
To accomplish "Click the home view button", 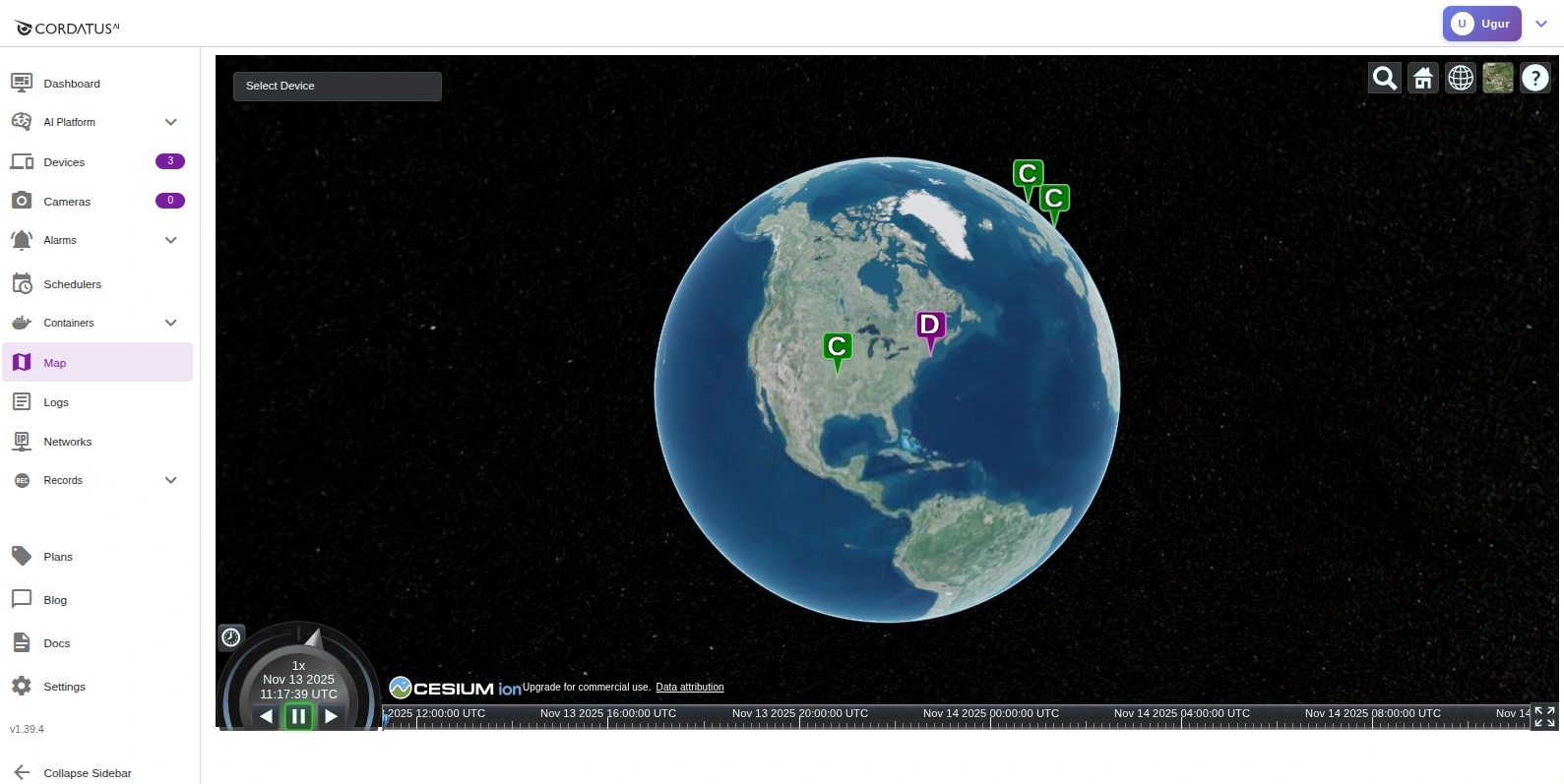I will [1422, 78].
